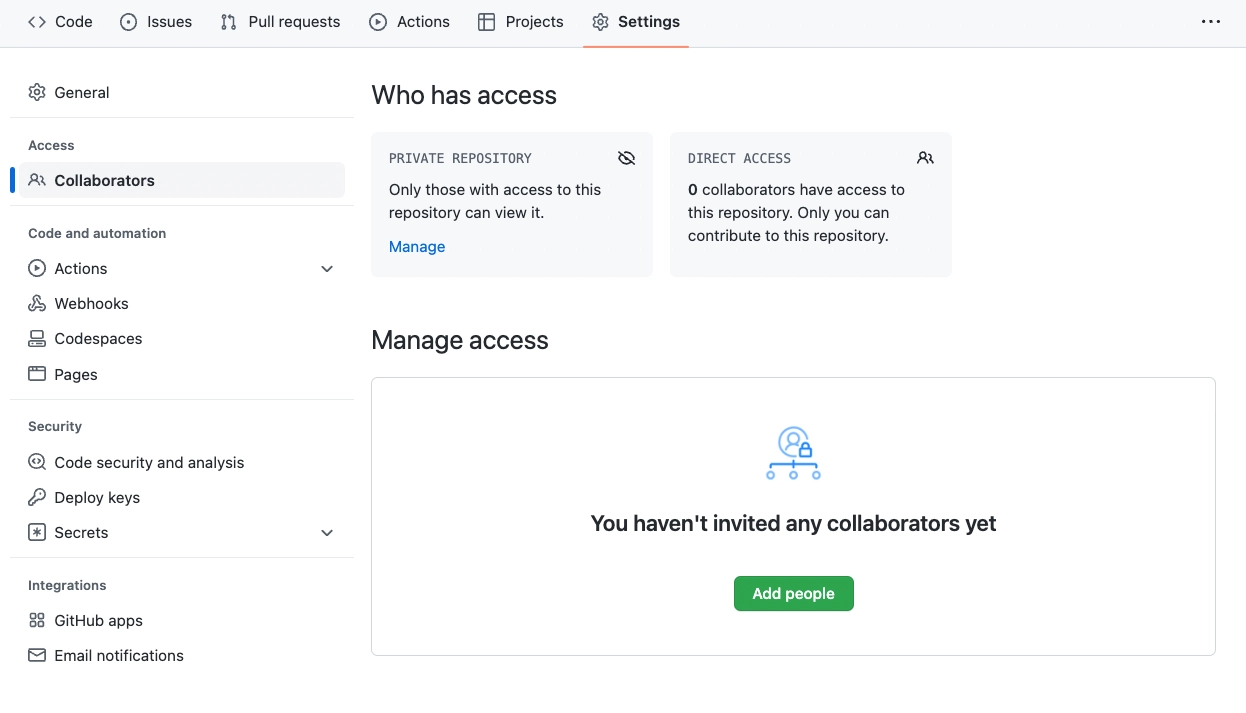Click the General gear icon in sidebar
The width and height of the screenshot is (1246, 713).
click(37, 92)
